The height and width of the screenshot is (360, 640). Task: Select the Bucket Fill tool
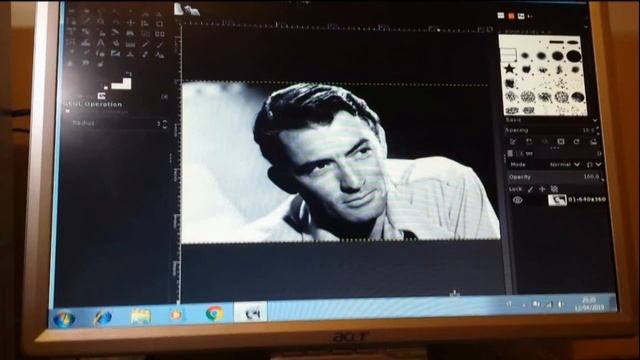click(116, 42)
